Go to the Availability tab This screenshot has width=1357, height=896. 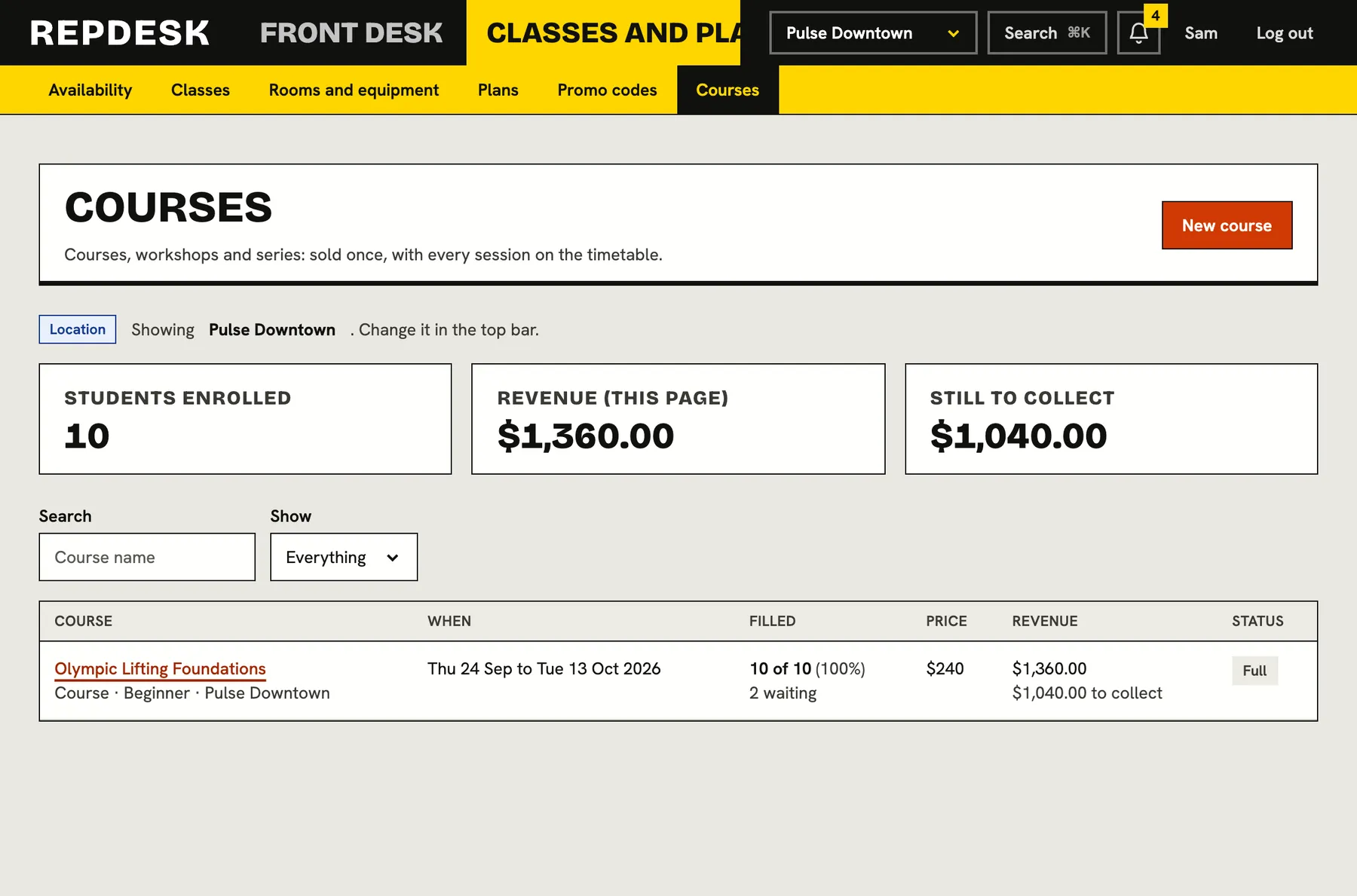click(90, 90)
